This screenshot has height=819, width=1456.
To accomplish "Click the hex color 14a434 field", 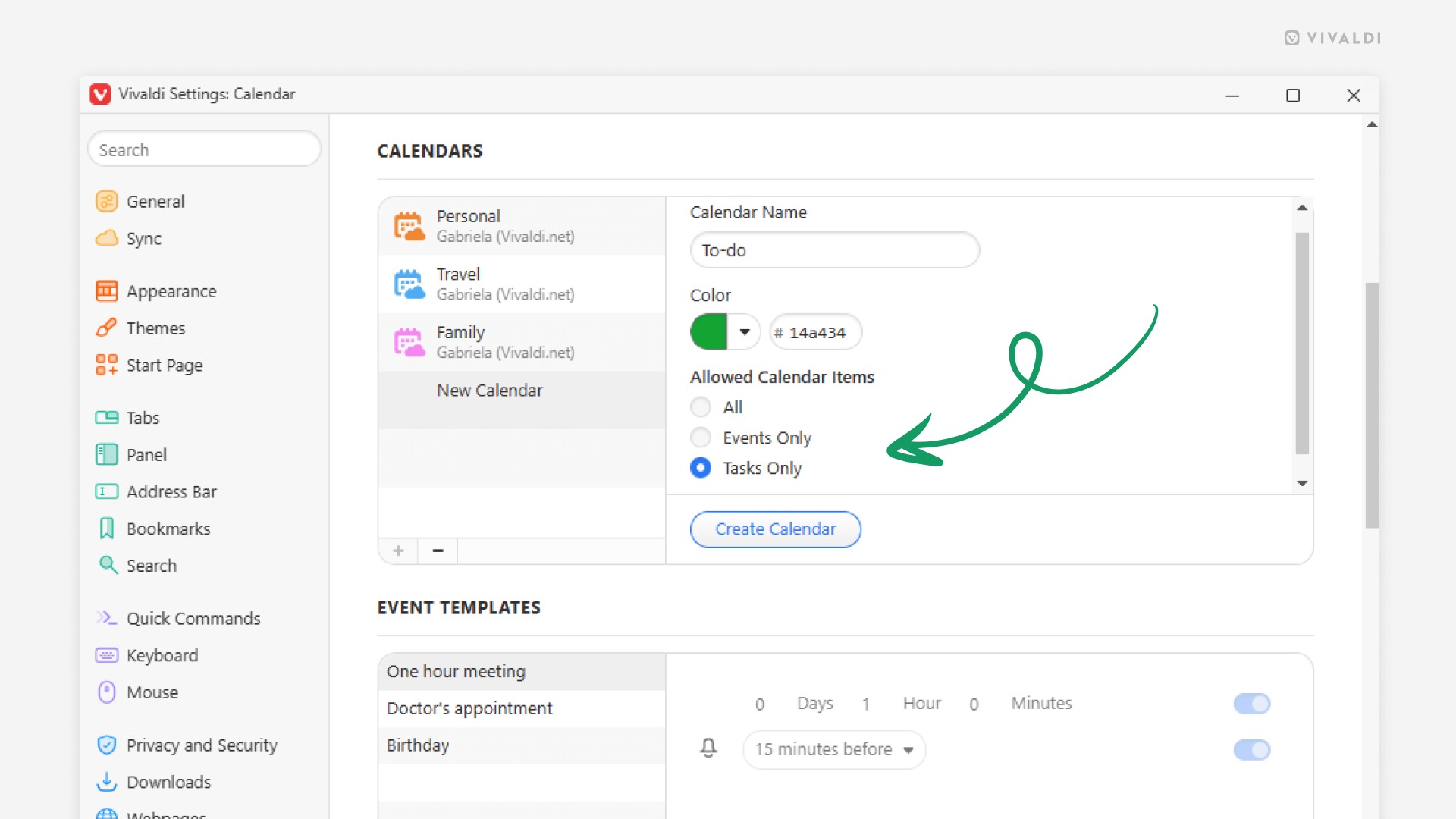I will pos(816,332).
